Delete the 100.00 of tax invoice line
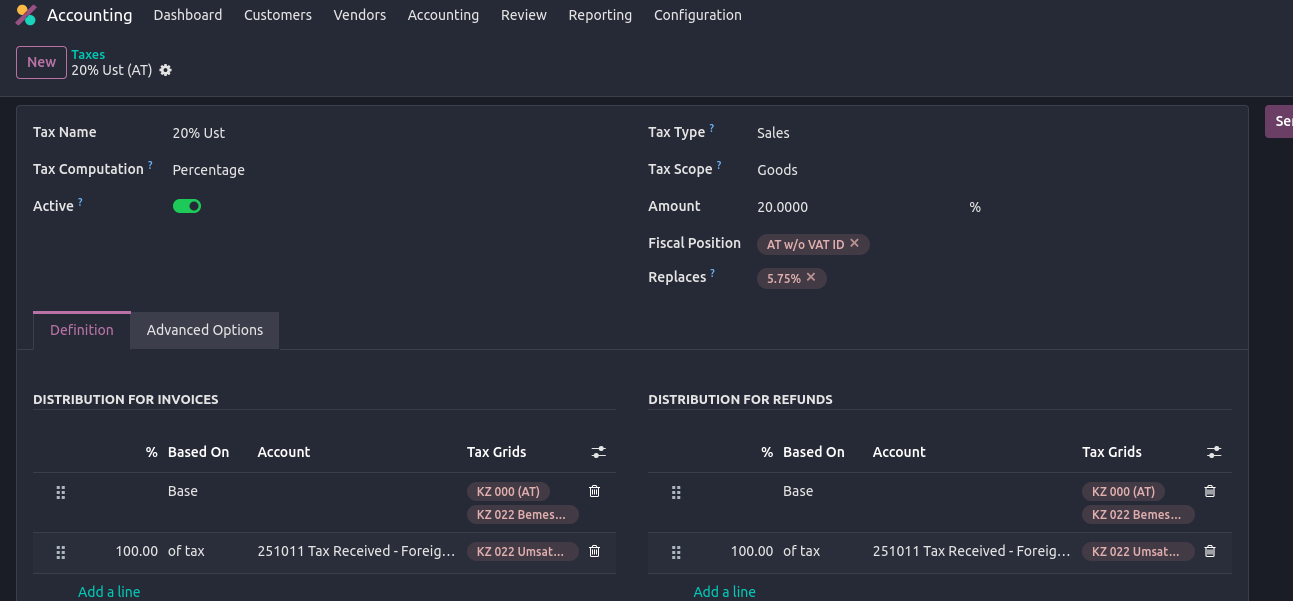The image size is (1293, 601). point(595,551)
